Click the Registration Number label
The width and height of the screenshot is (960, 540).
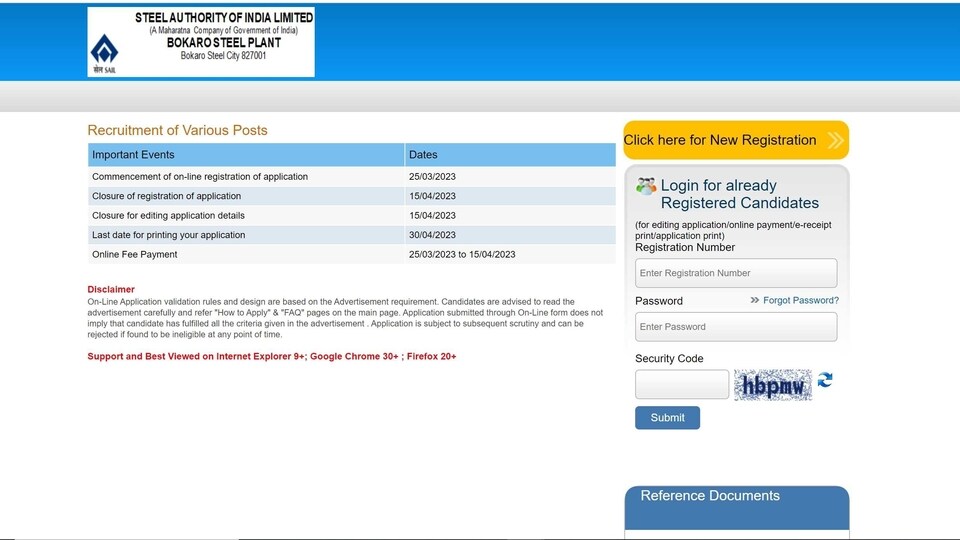point(684,247)
